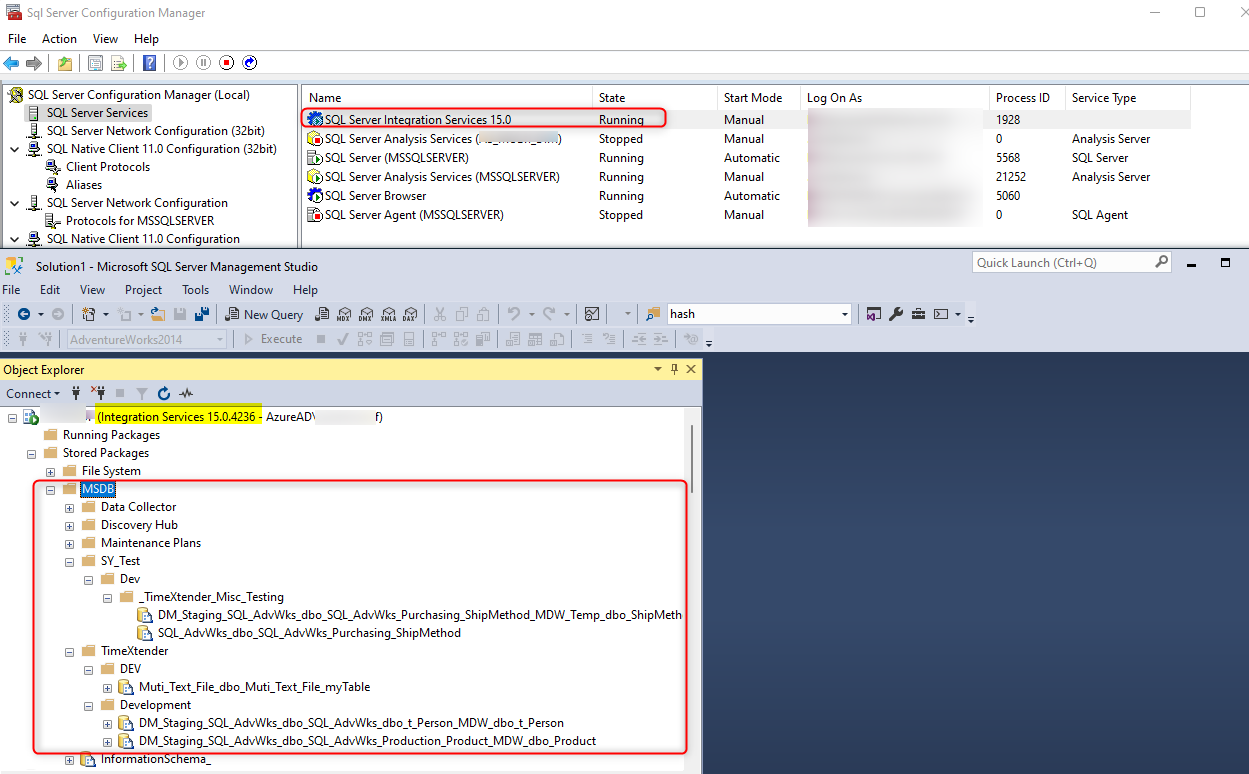
Task: Open the Connect dropdown in Object Explorer
Action: [33, 393]
